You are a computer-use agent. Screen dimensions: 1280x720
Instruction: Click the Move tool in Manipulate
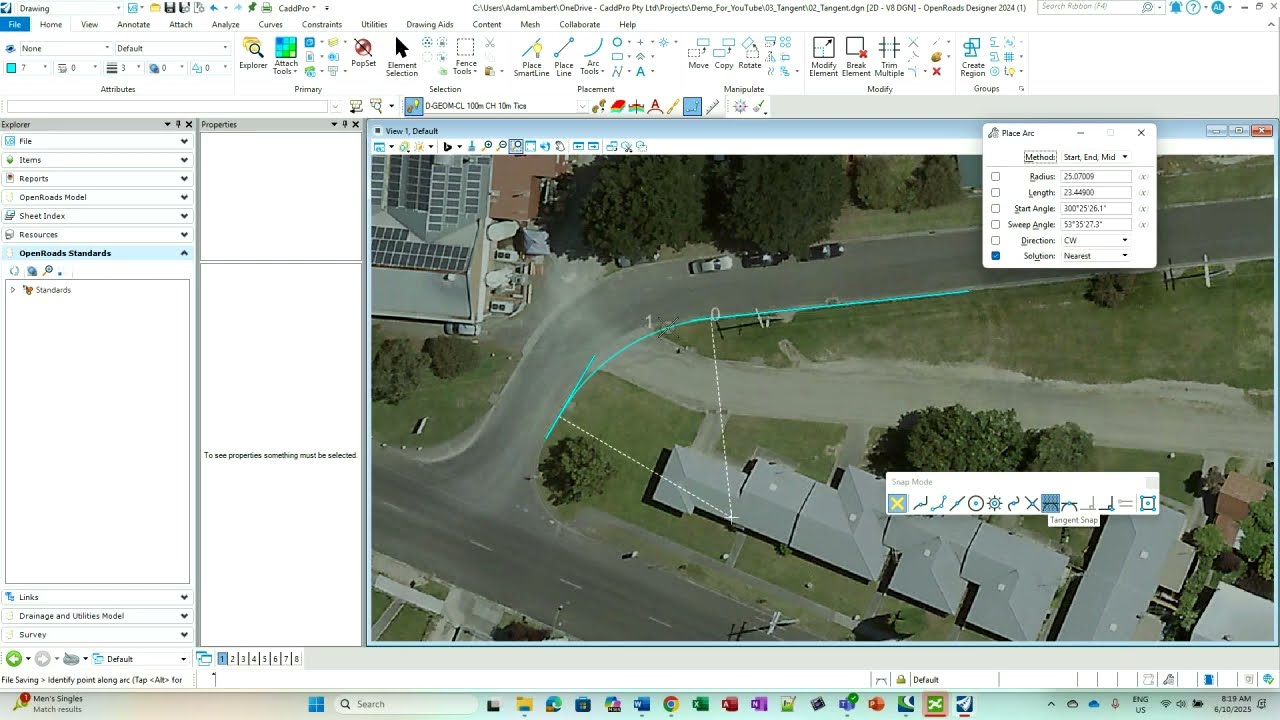coord(698,54)
